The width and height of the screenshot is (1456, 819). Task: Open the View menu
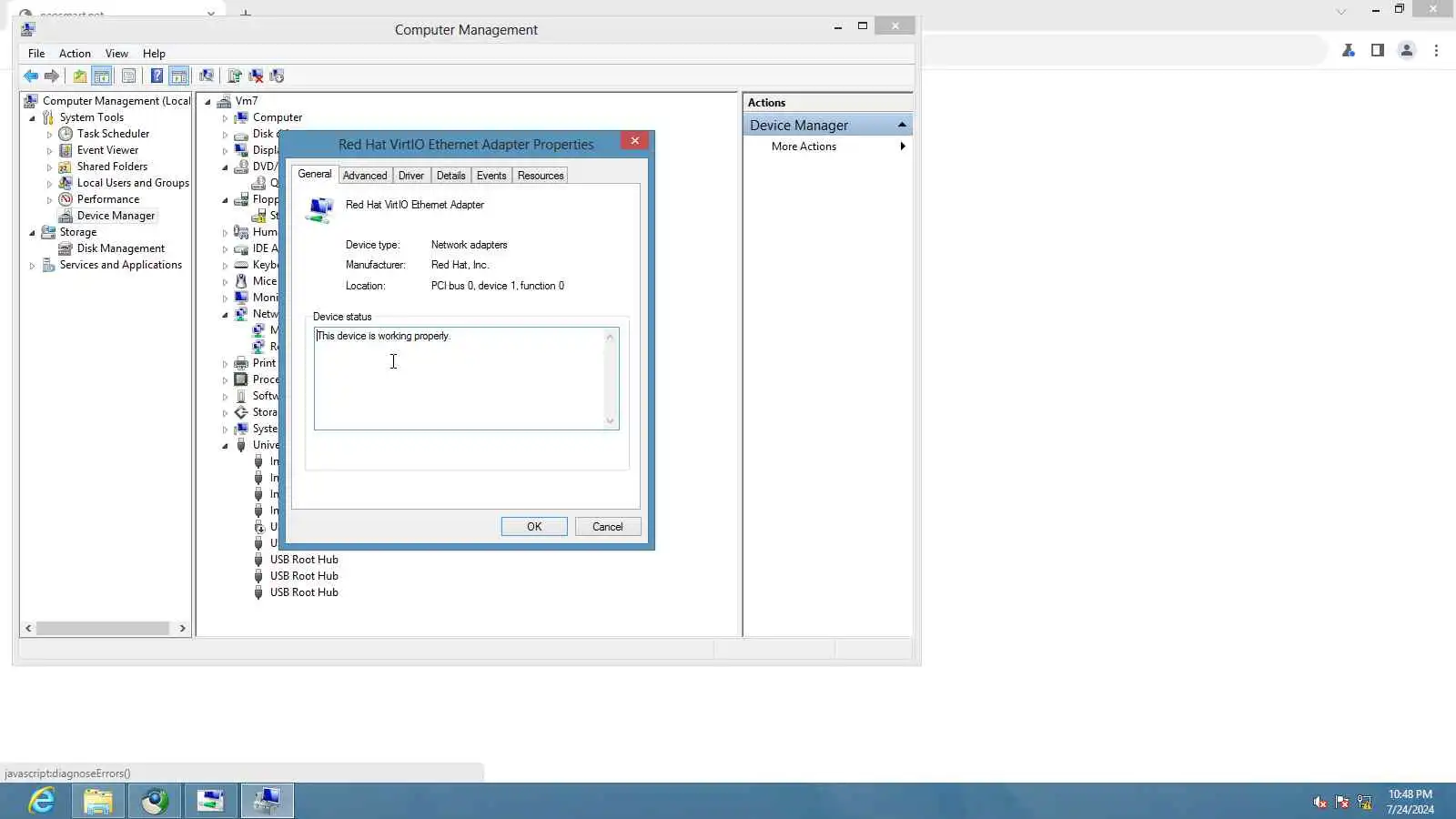116,54
